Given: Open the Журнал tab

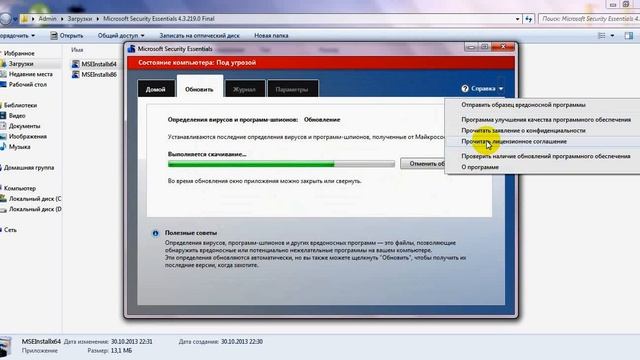Looking at the screenshot, I should [x=244, y=89].
